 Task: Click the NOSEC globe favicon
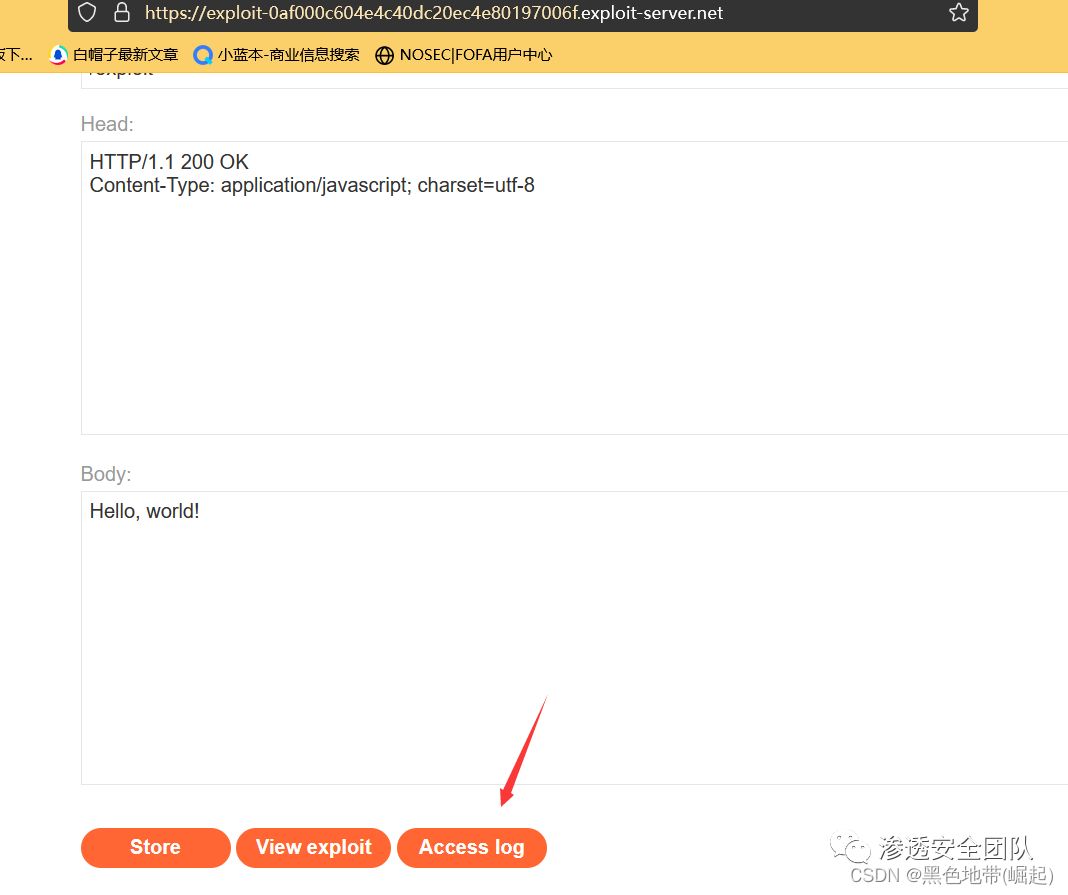(x=384, y=55)
